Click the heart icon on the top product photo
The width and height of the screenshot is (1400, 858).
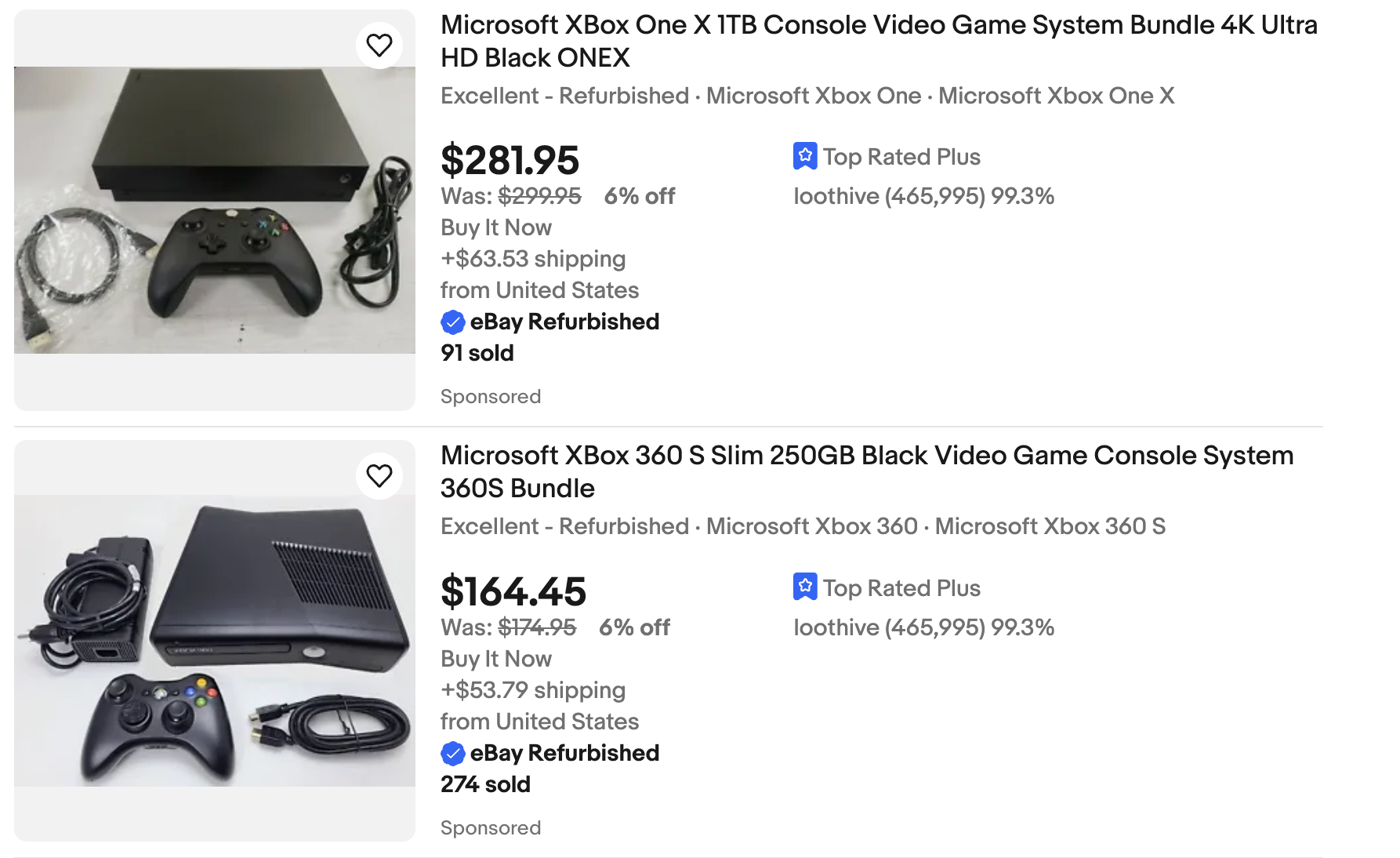379,45
